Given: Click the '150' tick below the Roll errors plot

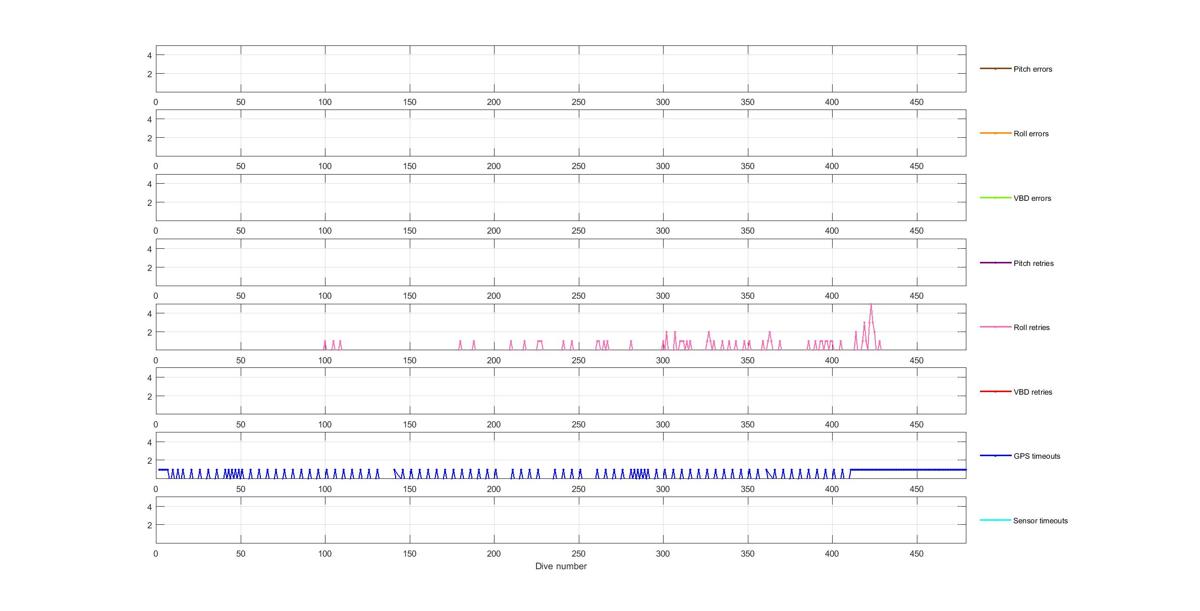Looking at the screenshot, I should pyautogui.click(x=409, y=166).
